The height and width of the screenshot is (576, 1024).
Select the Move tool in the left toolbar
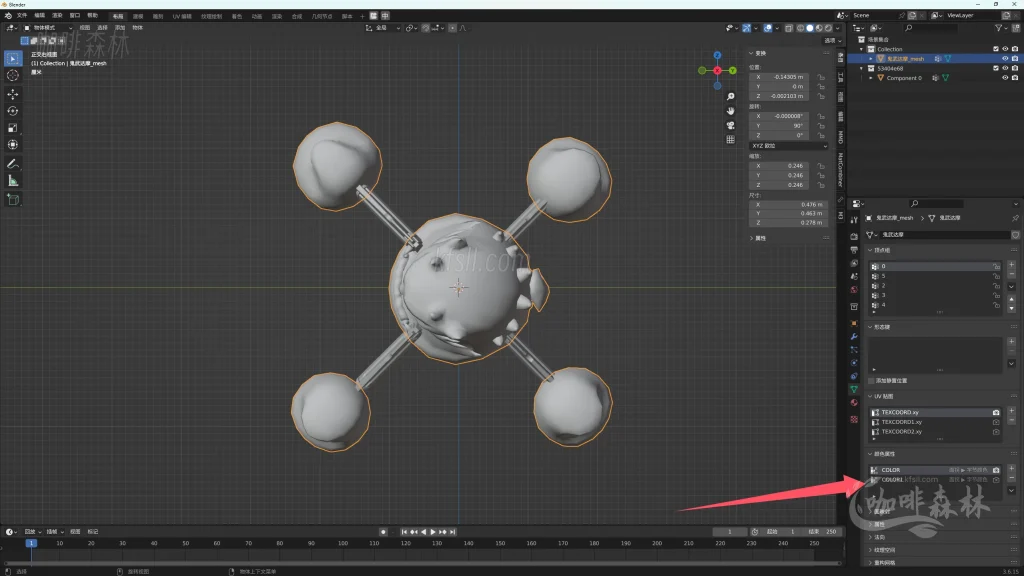click(13, 93)
